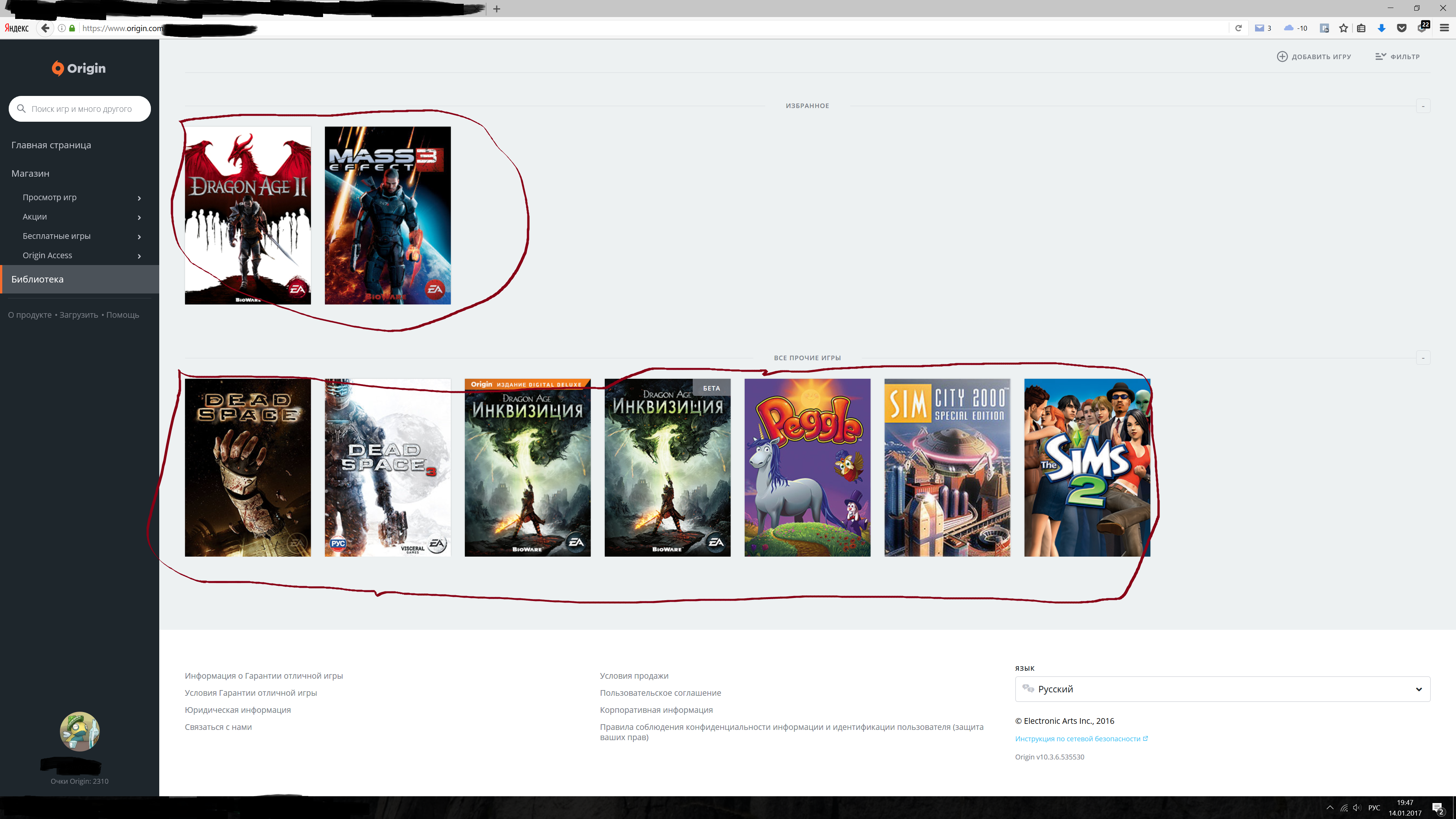Open 'Магазин' in the sidebar

(x=30, y=174)
